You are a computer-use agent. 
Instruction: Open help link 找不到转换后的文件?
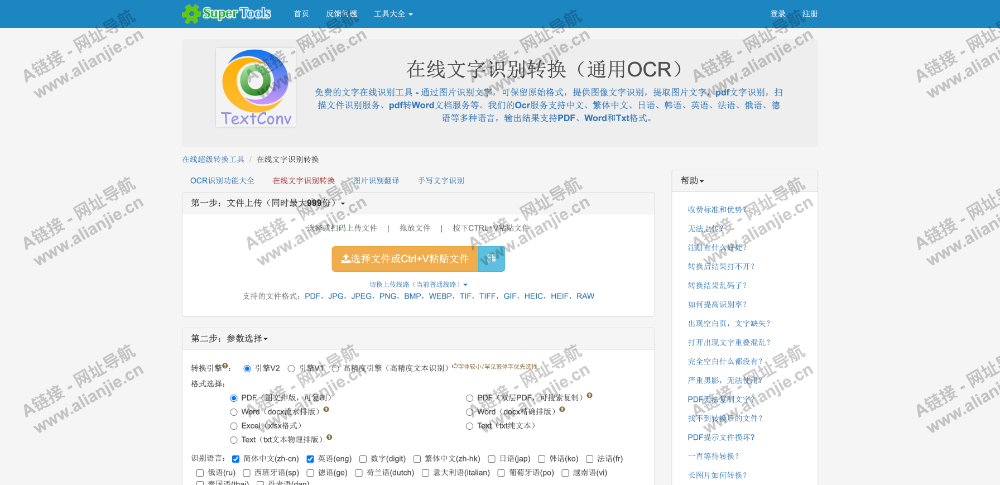tap(725, 419)
